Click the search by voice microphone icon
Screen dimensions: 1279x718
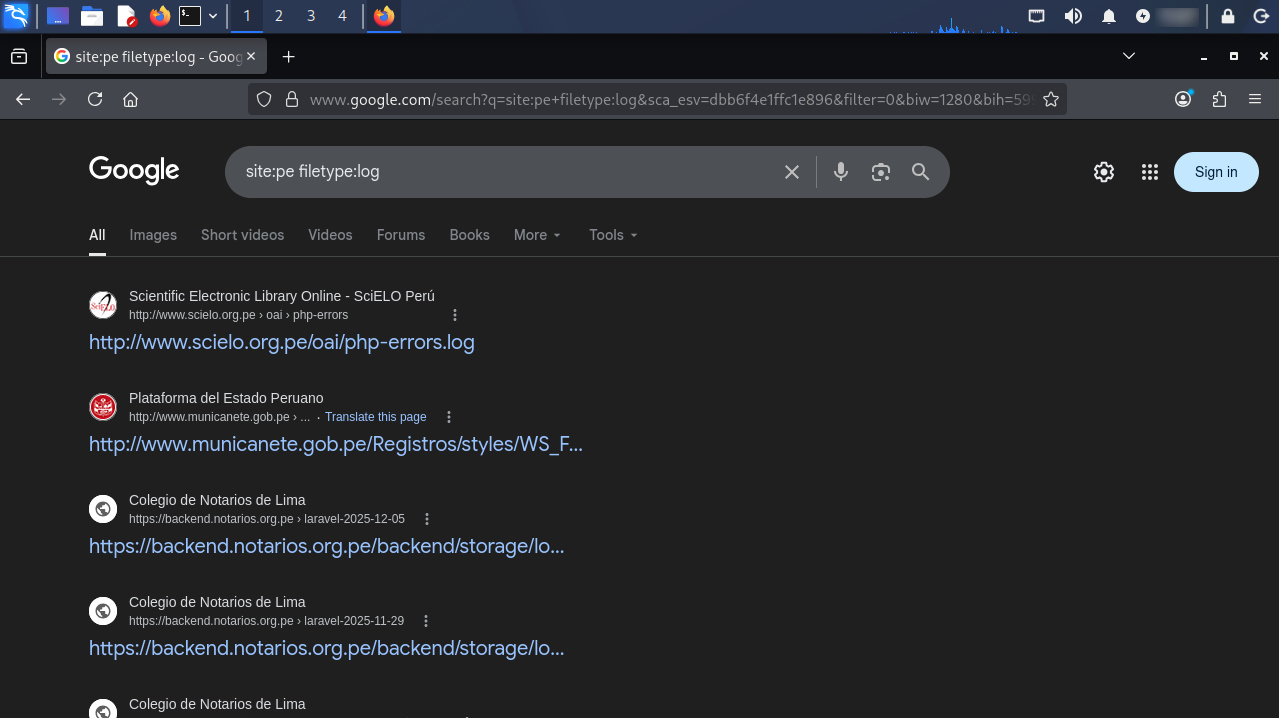841,172
